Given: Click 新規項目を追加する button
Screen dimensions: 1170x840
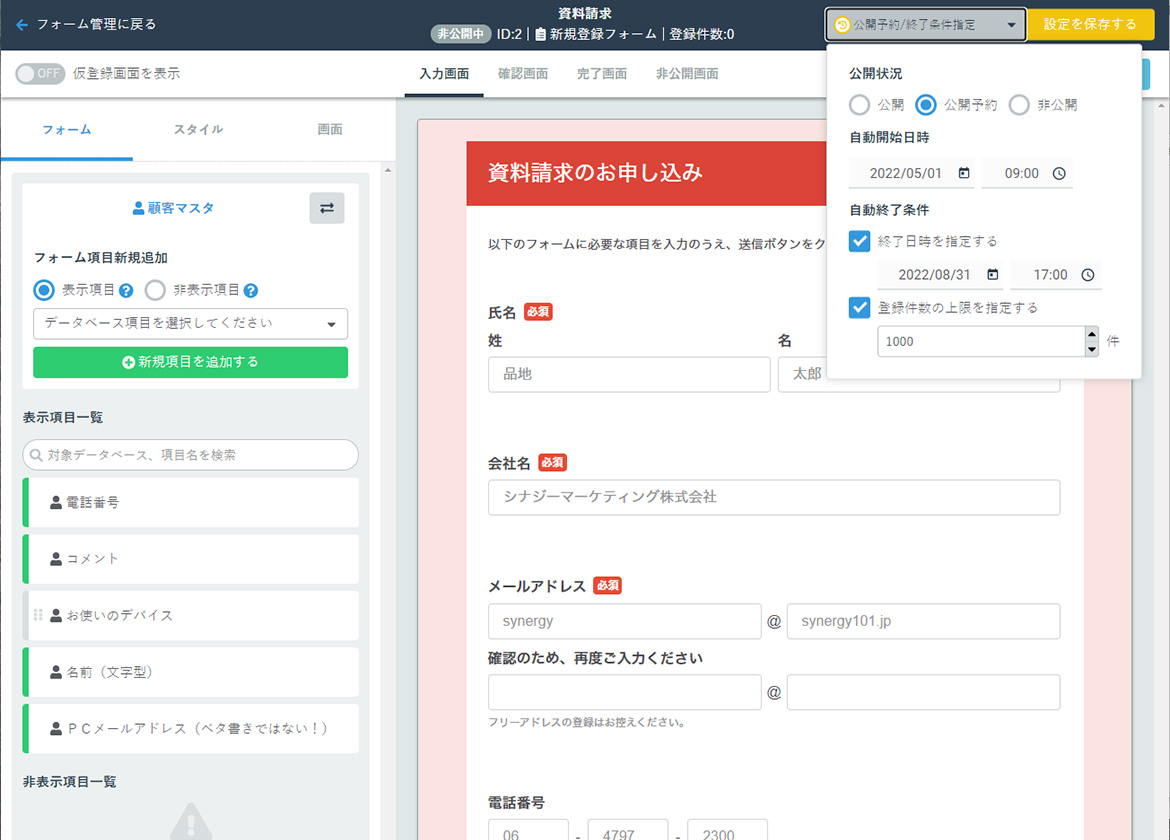Looking at the screenshot, I should pyautogui.click(x=190, y=362).
